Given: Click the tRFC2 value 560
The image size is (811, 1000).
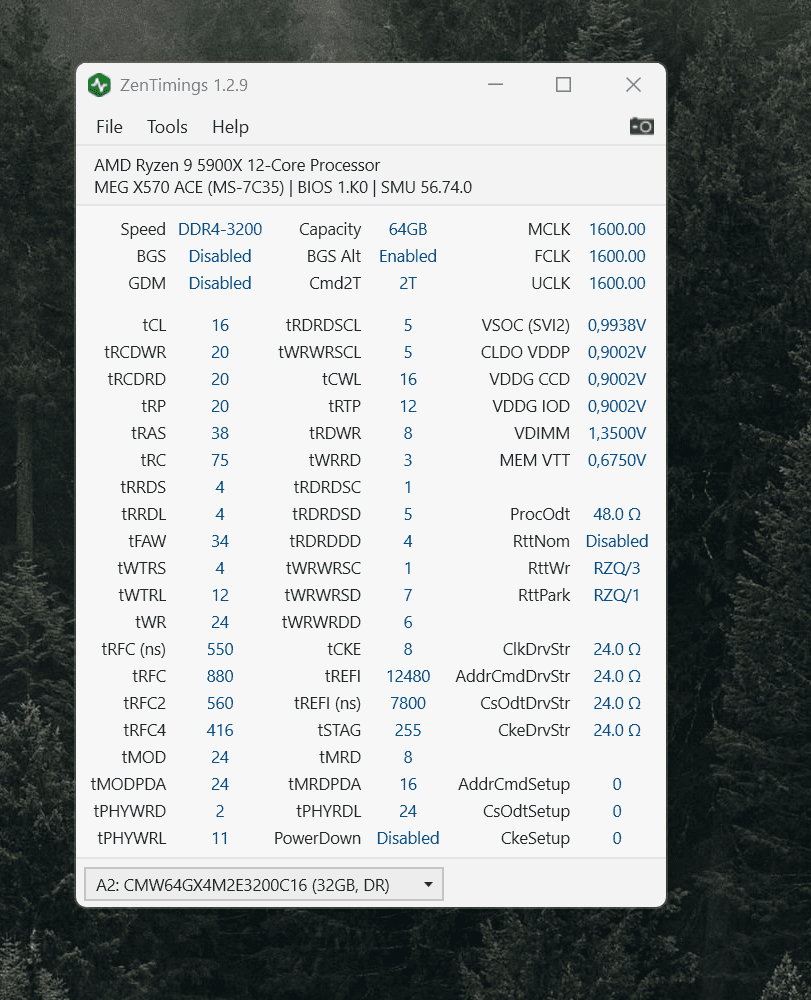Looking at the screenshot, I should [220, 703].
